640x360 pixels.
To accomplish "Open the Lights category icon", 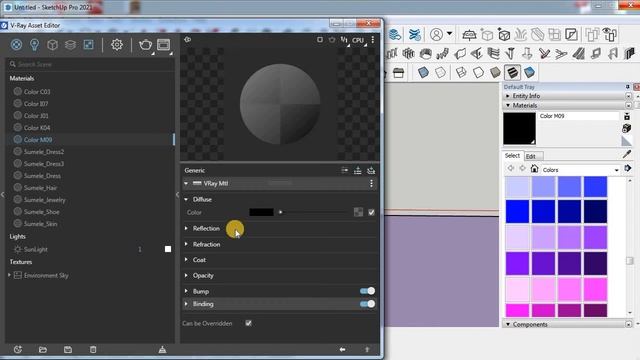I will (34, 44).
